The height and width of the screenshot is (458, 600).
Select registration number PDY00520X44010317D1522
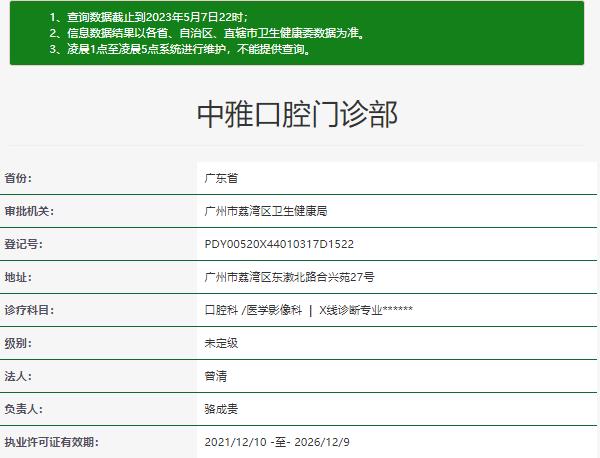pos(279,244)
